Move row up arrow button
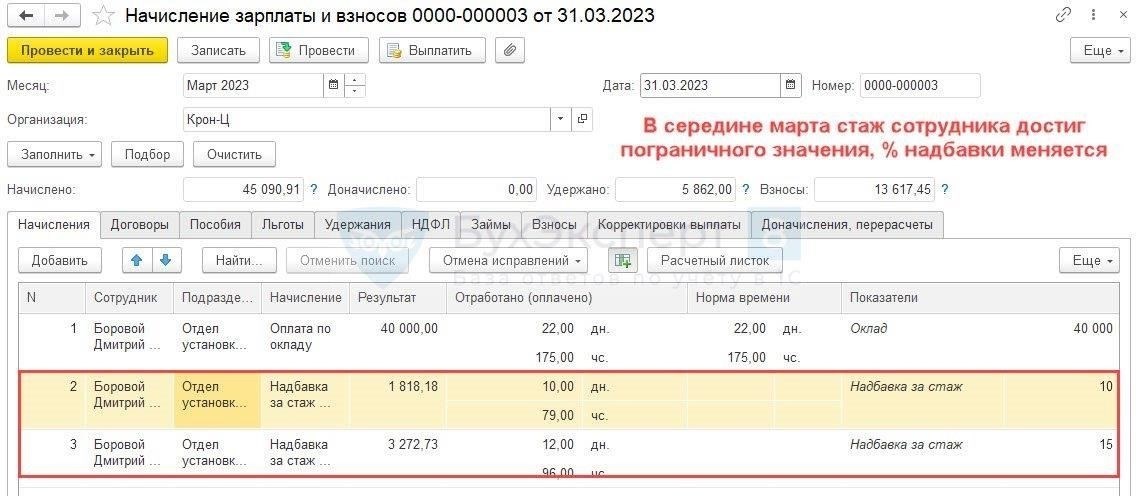The image size is (1139, 496). click(137, 261)
